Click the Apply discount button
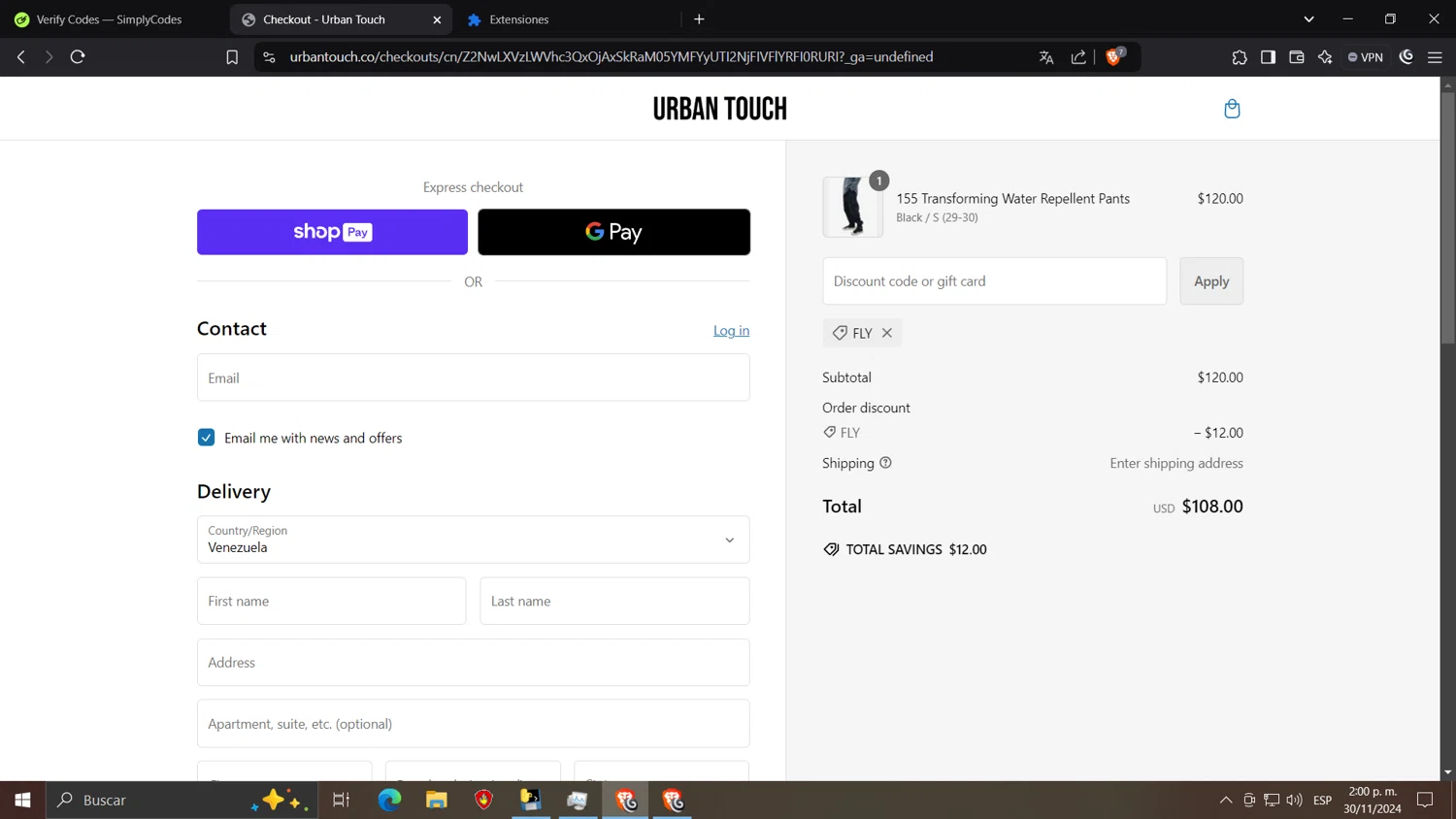The image size is (1456, 819). (x=1211, y=281)
